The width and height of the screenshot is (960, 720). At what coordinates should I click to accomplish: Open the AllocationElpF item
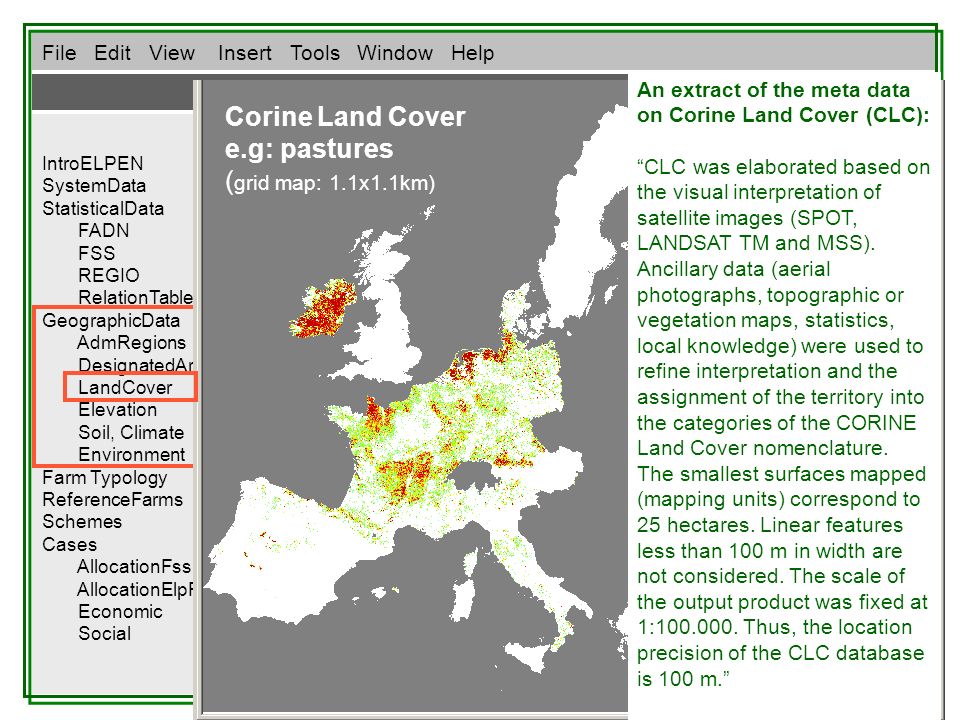(x=135, y=590)
